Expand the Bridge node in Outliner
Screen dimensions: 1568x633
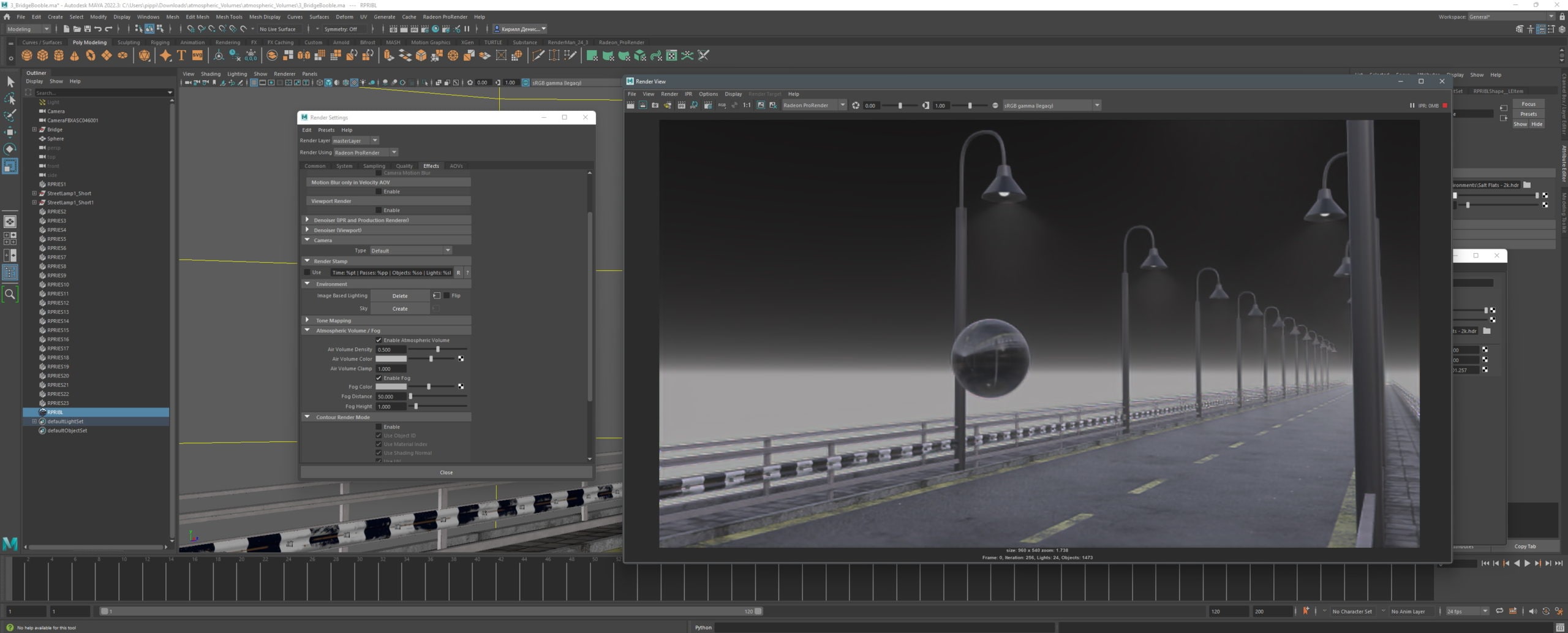tap(34, 129)
